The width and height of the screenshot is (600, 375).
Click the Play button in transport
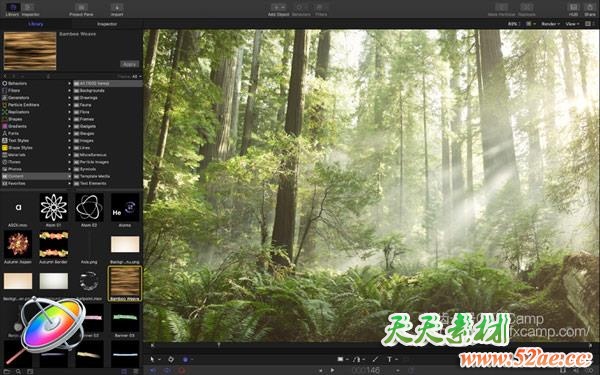tap(332, 370)
